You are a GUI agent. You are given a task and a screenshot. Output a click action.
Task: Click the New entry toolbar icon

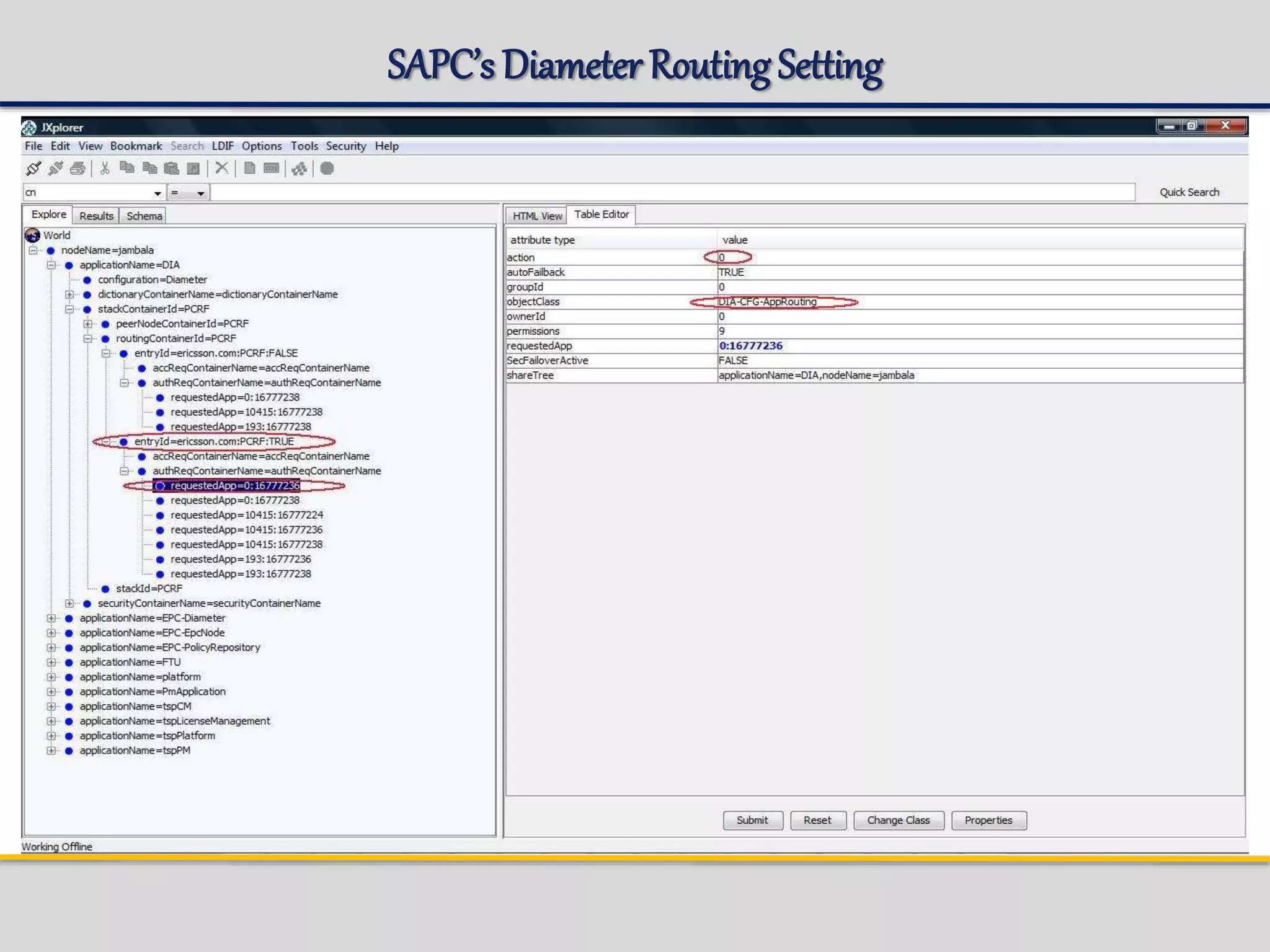[x=249, y=168]
